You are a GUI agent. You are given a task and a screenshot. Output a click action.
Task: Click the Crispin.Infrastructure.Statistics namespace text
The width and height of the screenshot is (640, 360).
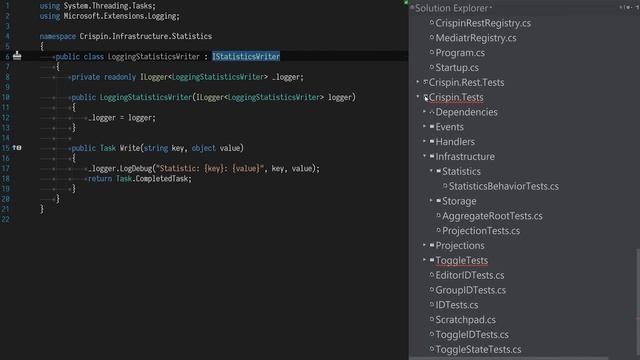click(145, 36)
